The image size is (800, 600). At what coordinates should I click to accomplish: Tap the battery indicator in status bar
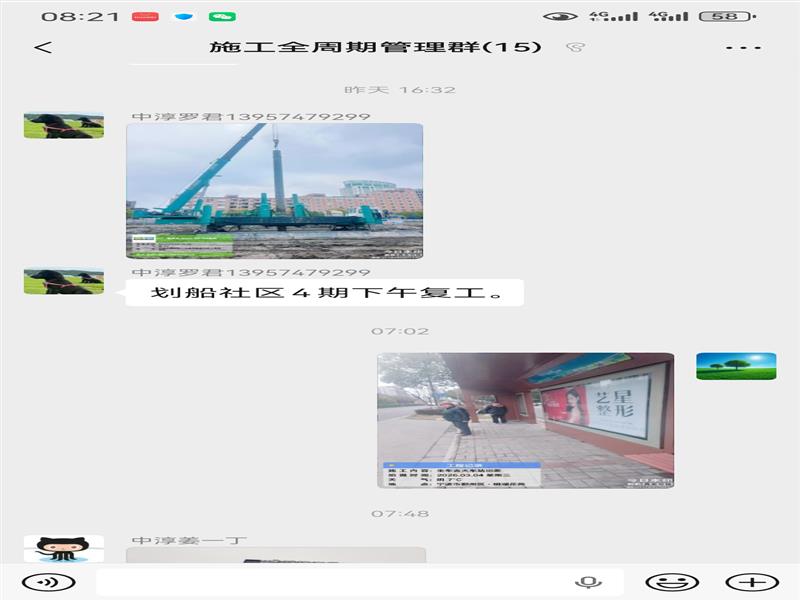coord(726,17)
